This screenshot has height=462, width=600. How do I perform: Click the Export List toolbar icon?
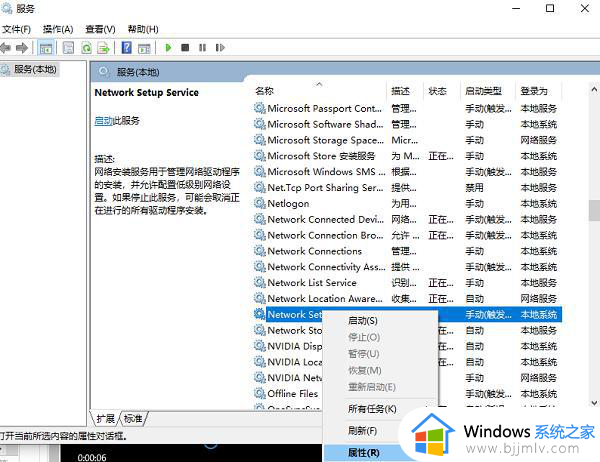pos(103,48)
